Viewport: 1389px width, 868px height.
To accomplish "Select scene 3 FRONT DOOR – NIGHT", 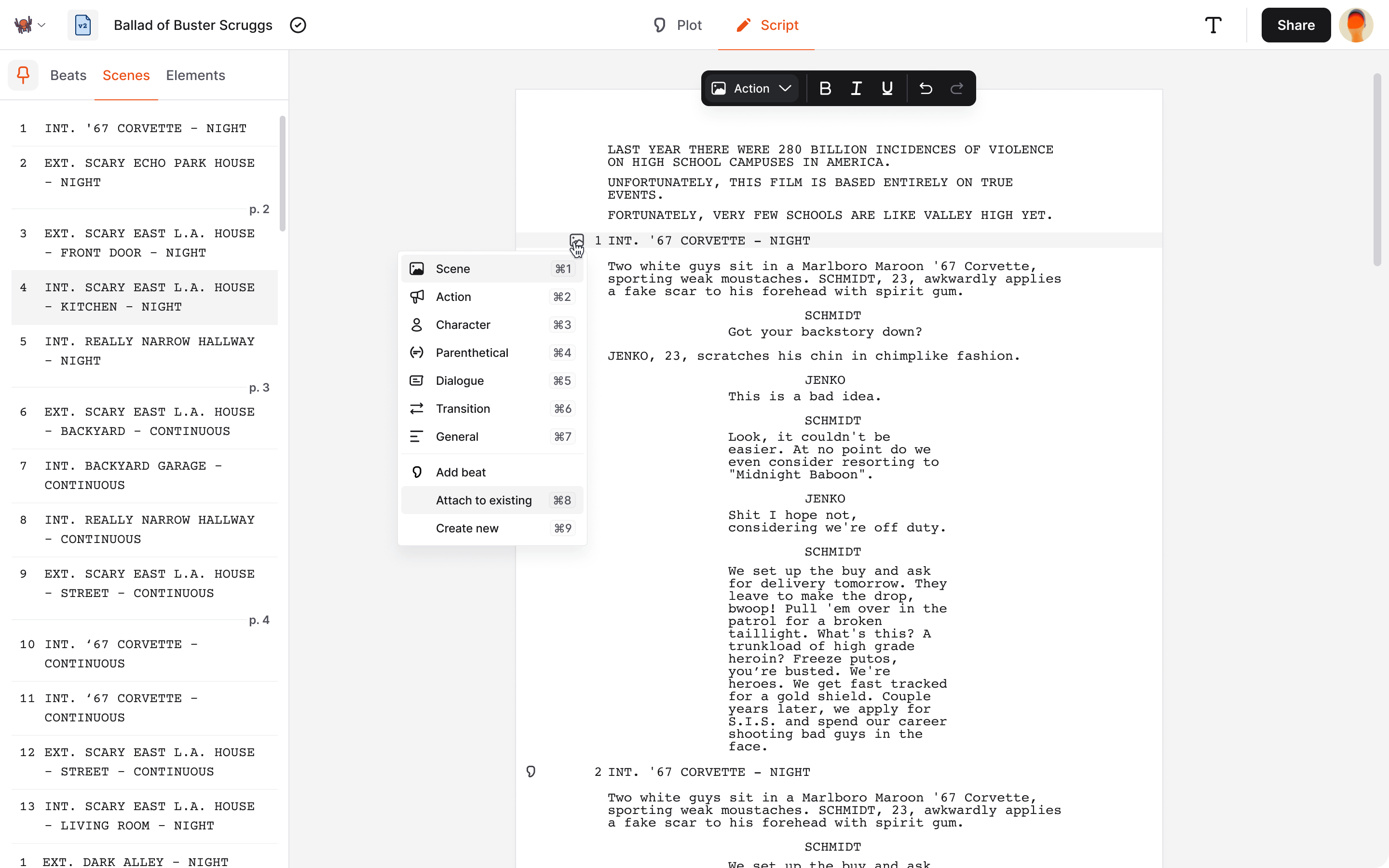I will (145, 244).
